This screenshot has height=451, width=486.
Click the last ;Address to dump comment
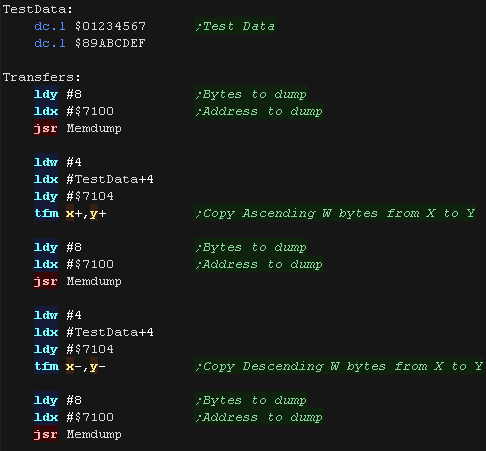click(259, 417)
